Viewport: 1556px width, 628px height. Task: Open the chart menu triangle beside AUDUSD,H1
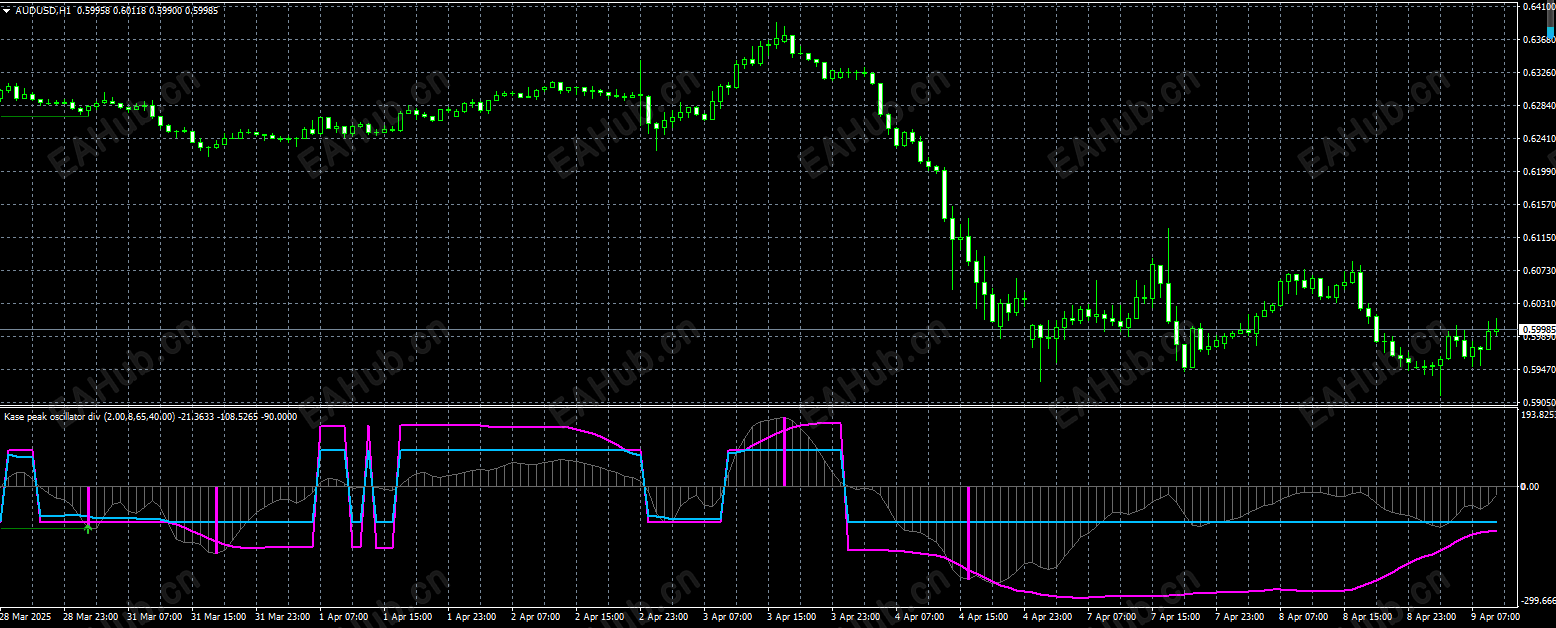click(x=7, y=9)
